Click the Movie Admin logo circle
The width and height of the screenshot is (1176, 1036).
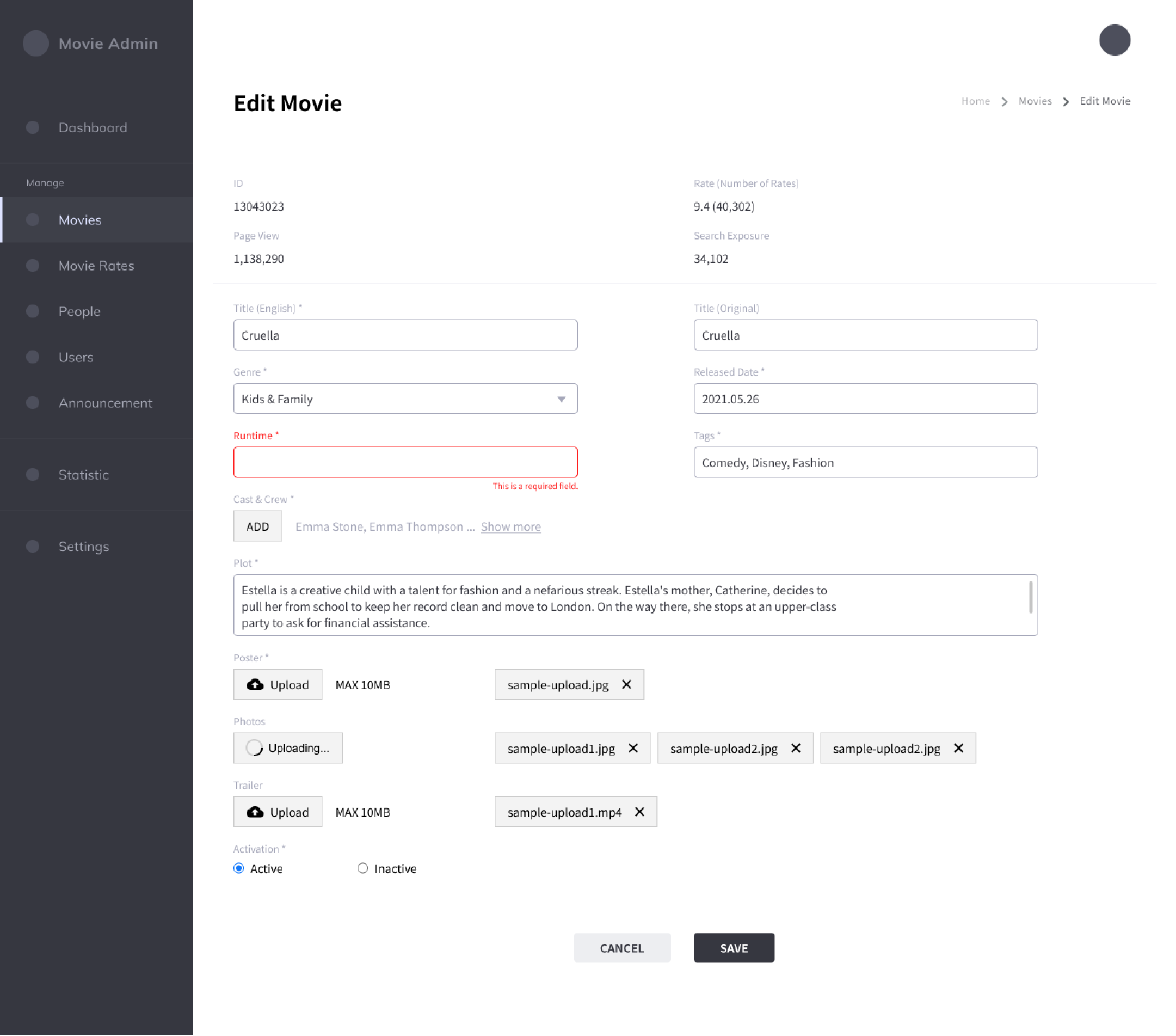(36, 43)
